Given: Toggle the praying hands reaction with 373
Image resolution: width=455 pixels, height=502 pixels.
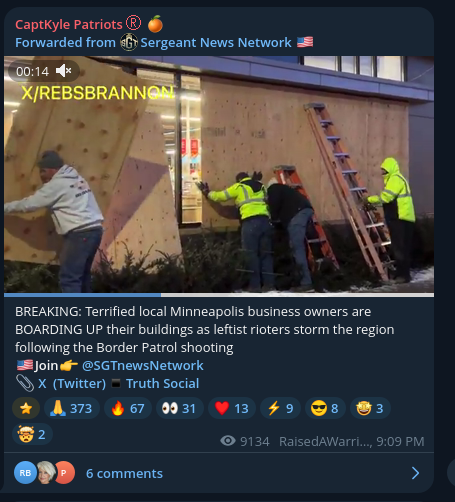Looking at the screenshot, I should pos(72,408).
